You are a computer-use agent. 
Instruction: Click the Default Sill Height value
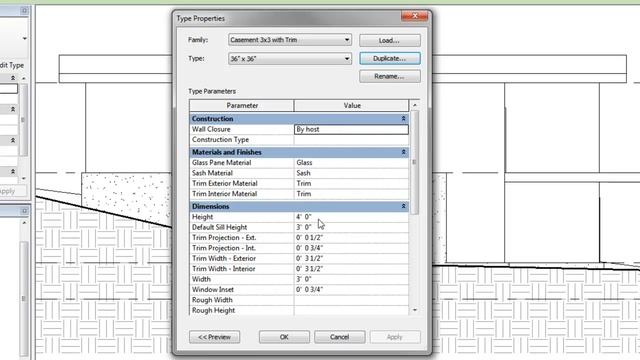(351, 227)
